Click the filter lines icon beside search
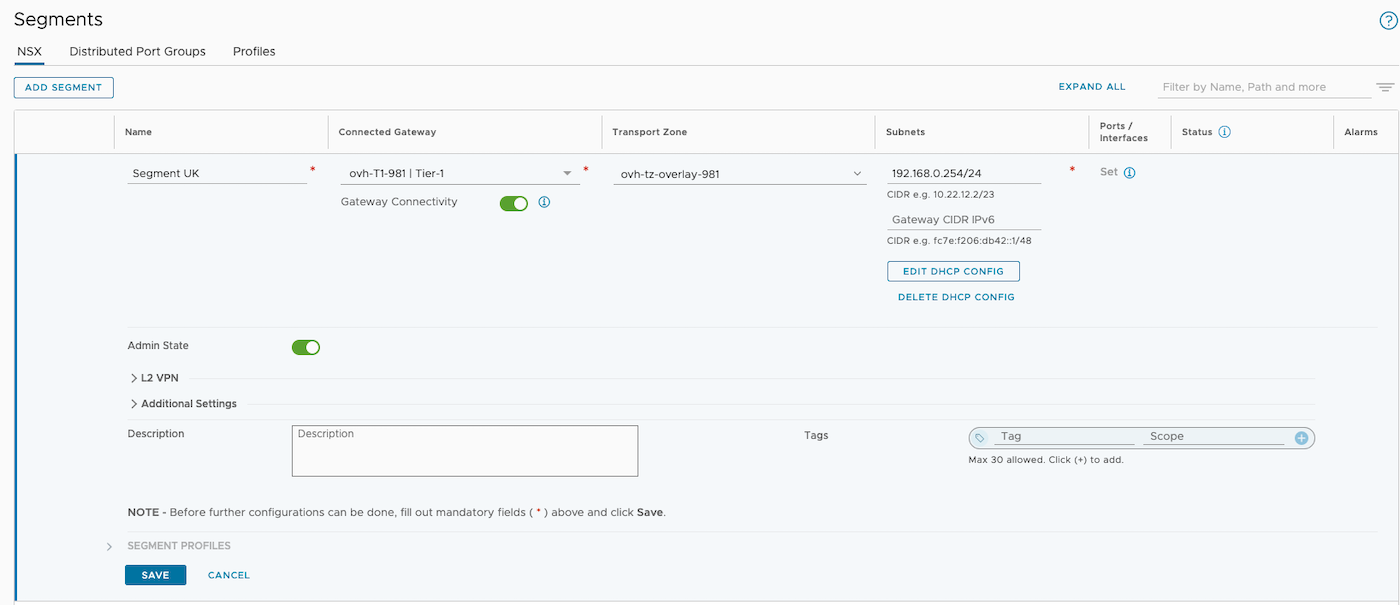1400x605 pixels. 1385,87
